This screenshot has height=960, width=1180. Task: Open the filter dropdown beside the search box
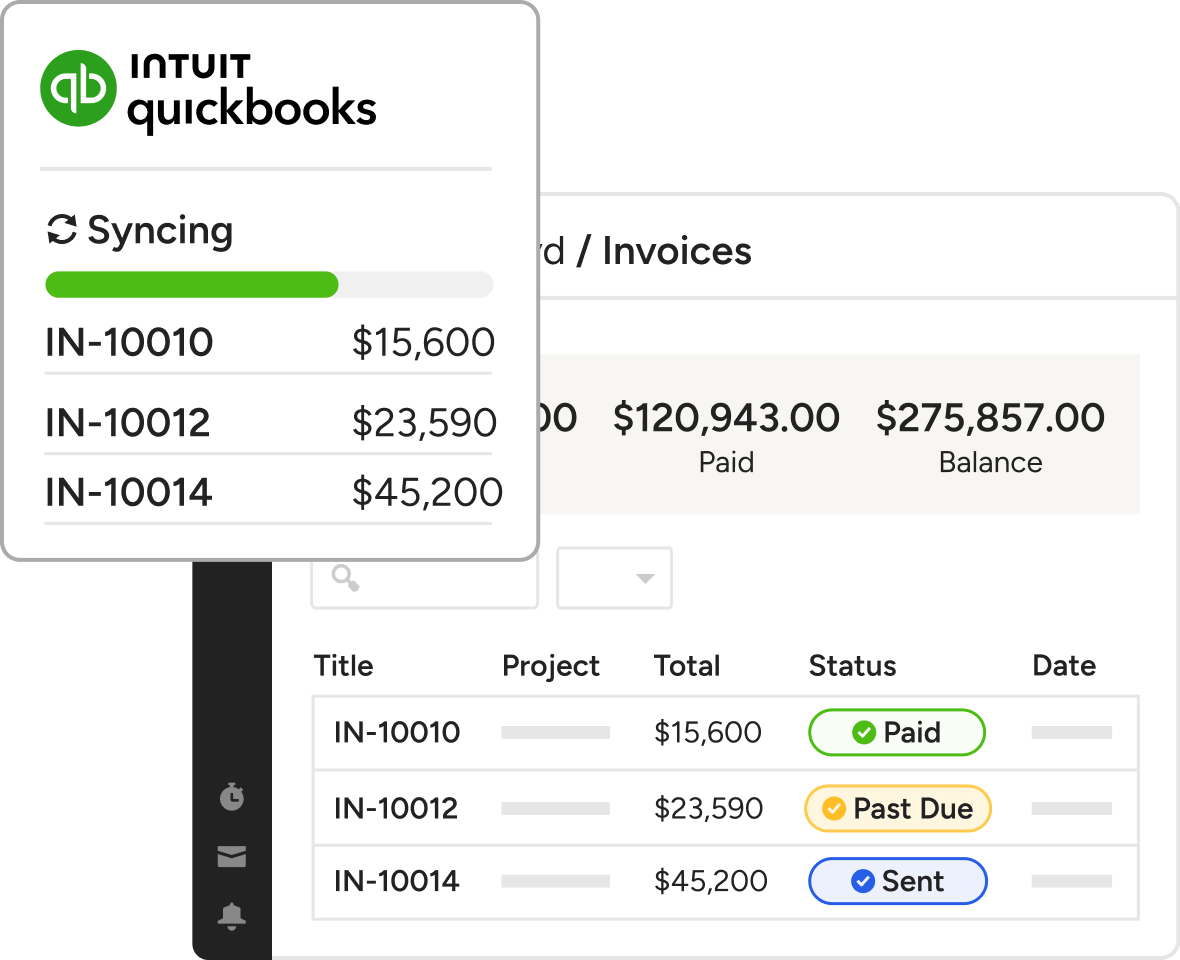pyautogui.click(x=614, y=578)
